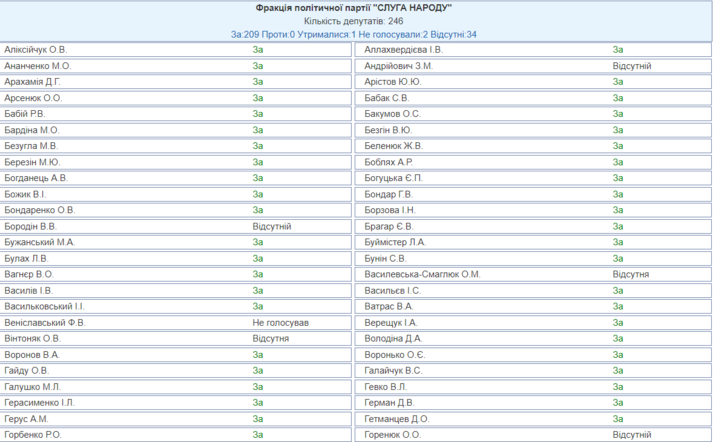Click the faction header "СЛУГА НАРОДУ"
This screenshot has height=442, width=713.
pyautogui.click(x=354, y=7)
